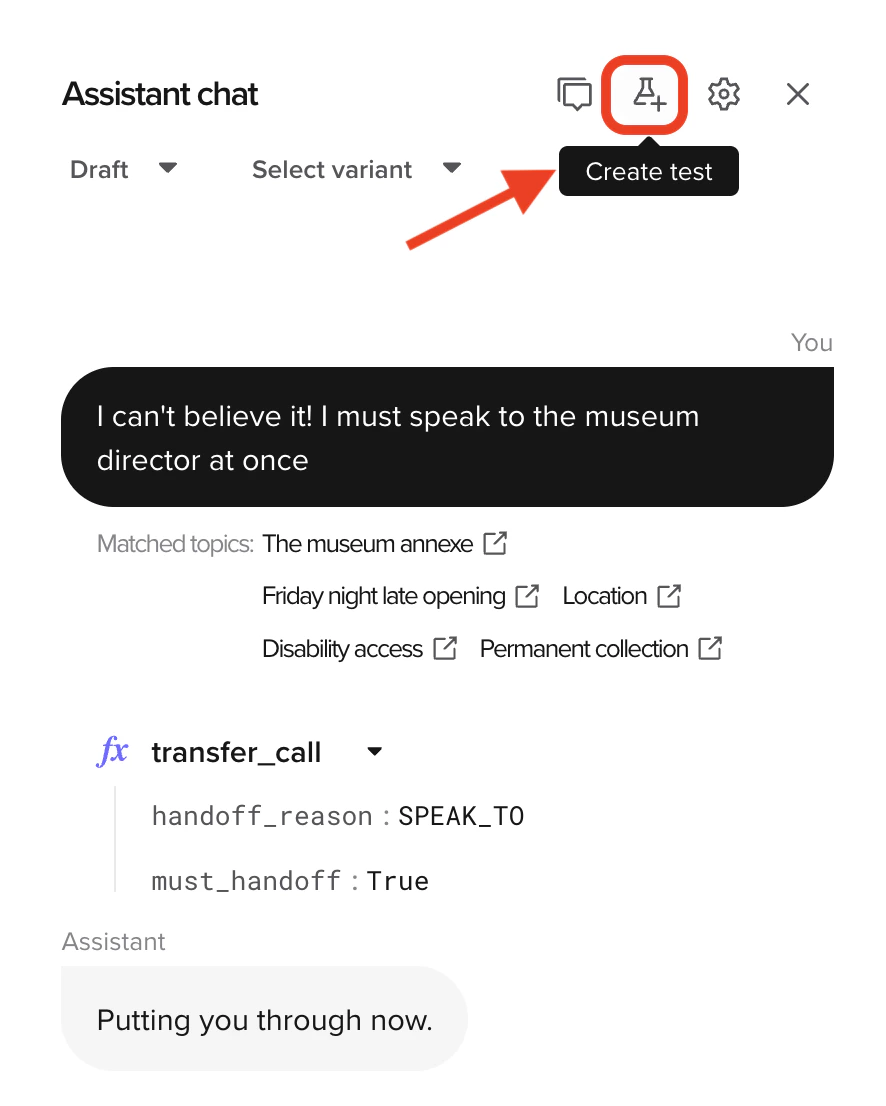The height and width of the screenshot is (1106, 886).
Task: Close the Assistant chat panel
Action: [x=797, y=93]
